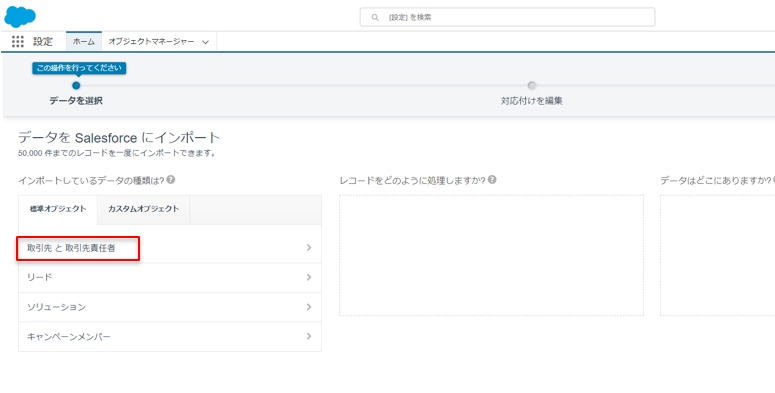The width and height of the screenshot is (775, 393).
Task: Open the App Launcher grid icon
Action: pyautogui.click(x=18, y=42)
